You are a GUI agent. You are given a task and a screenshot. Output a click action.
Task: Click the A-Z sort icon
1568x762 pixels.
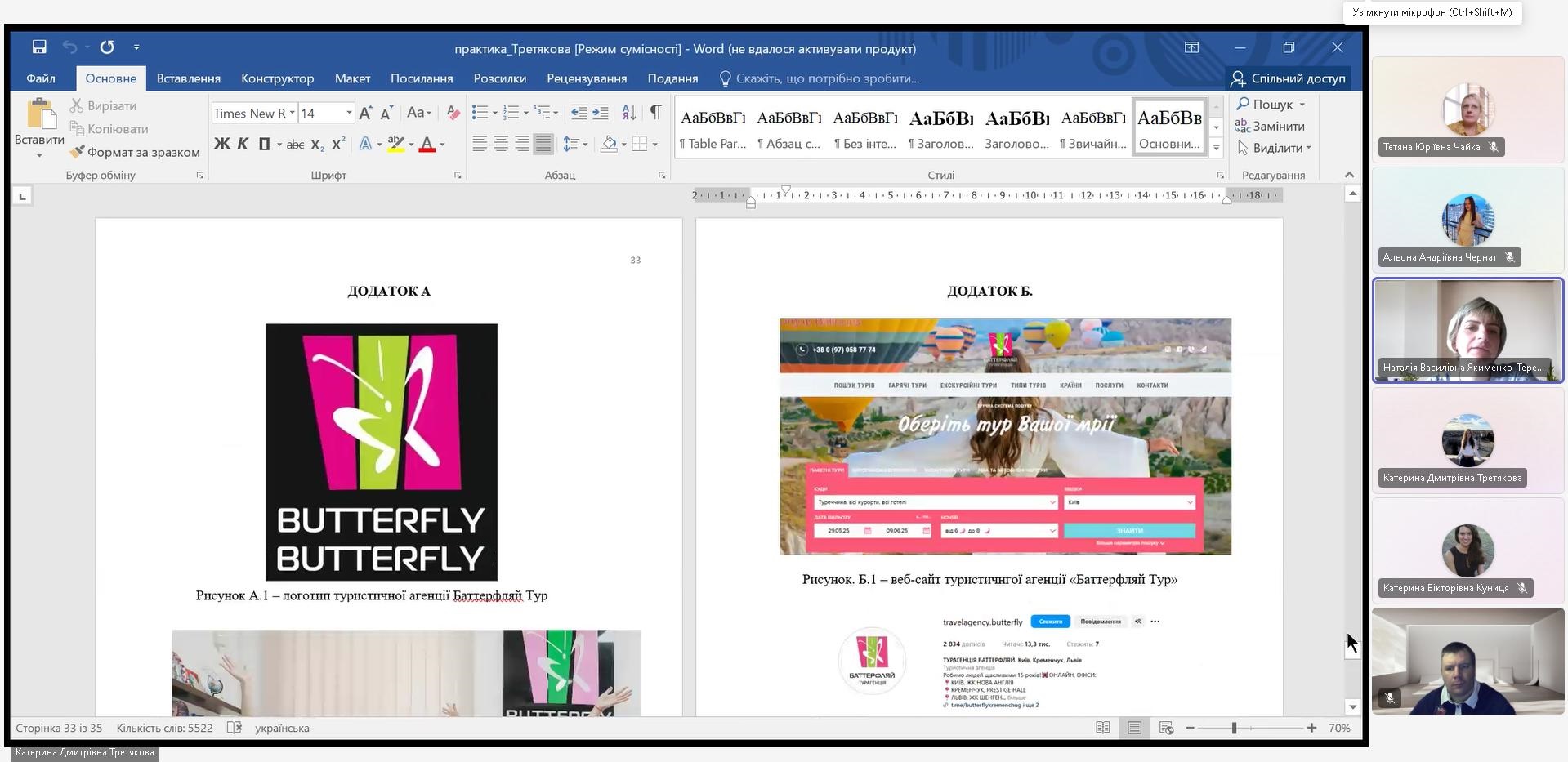click(628, 113)
